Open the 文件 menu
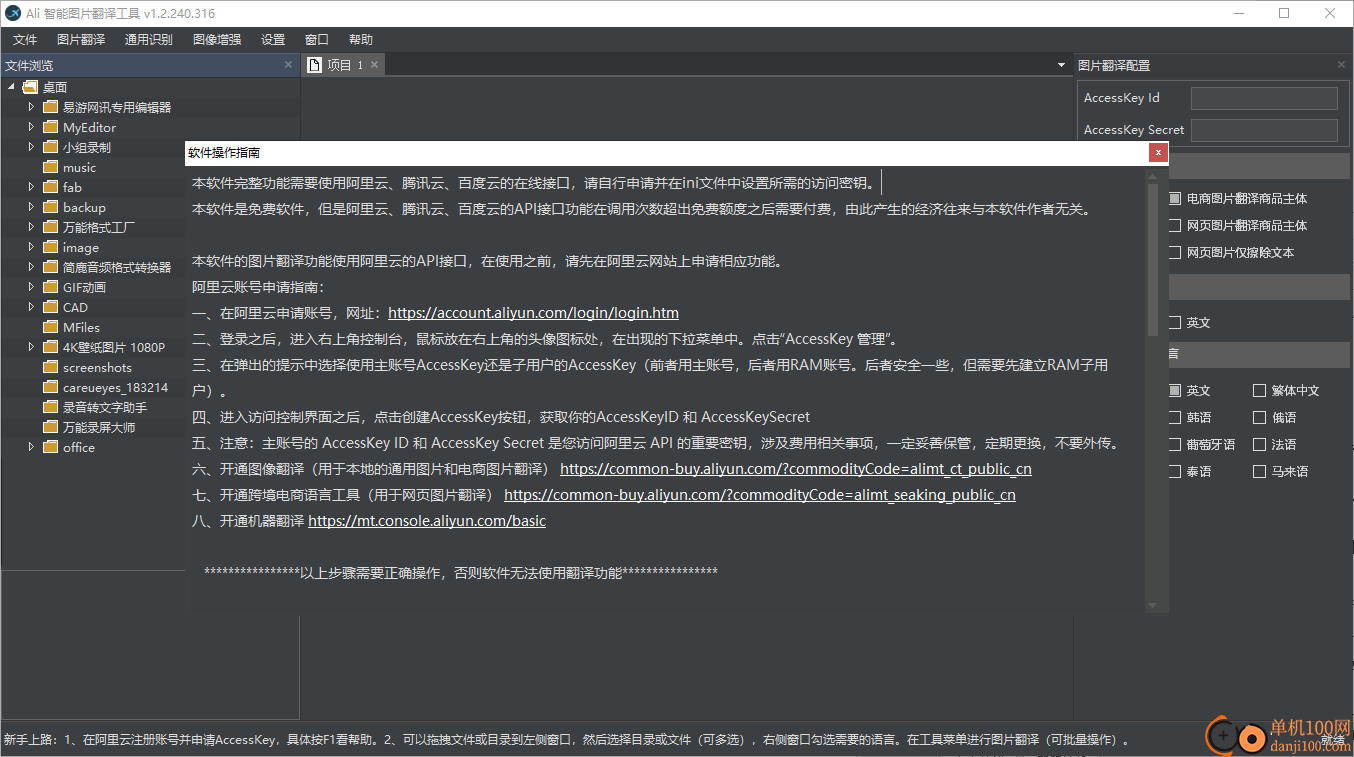The height and width of the screenshot is (757, 1354). coord(25,40)
